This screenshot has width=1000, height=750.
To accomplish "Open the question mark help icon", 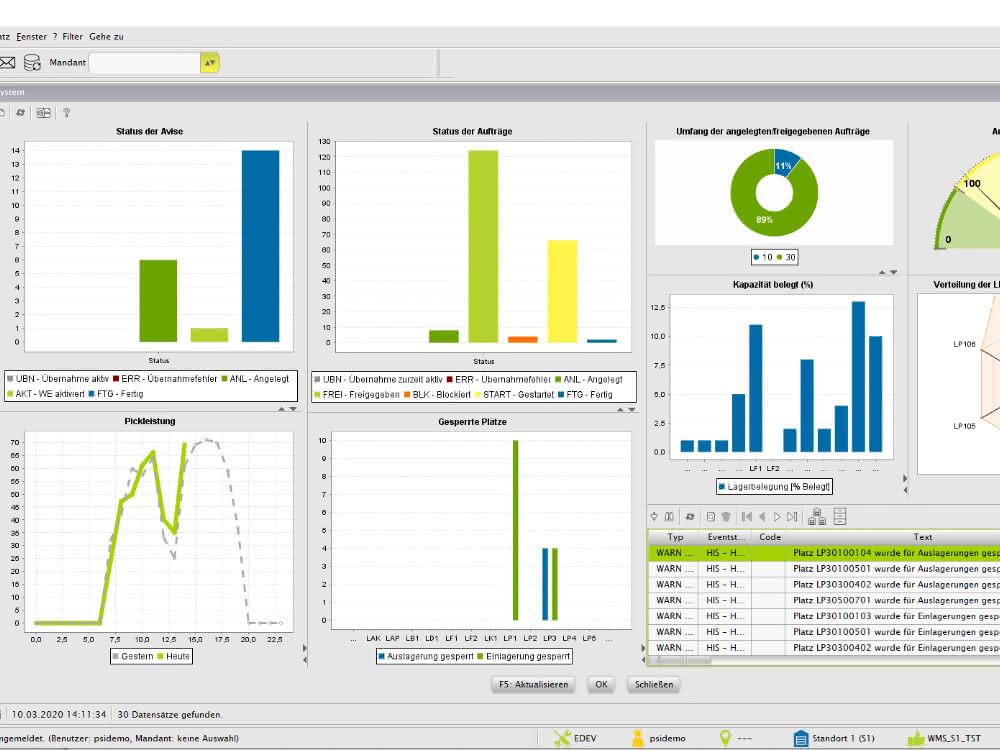I will coord(66,113).
